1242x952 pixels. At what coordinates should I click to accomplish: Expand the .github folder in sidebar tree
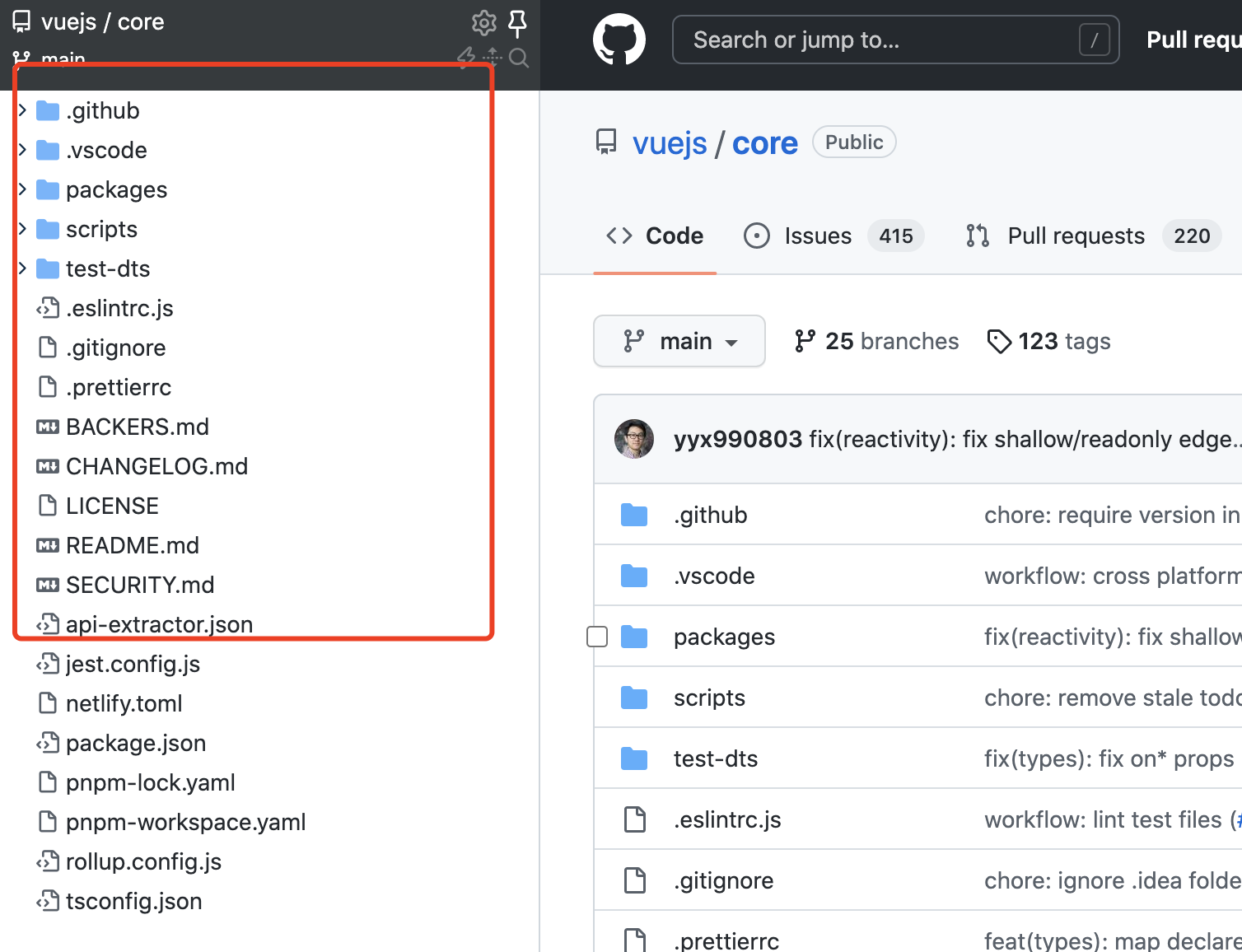click(x=23, y=110)
